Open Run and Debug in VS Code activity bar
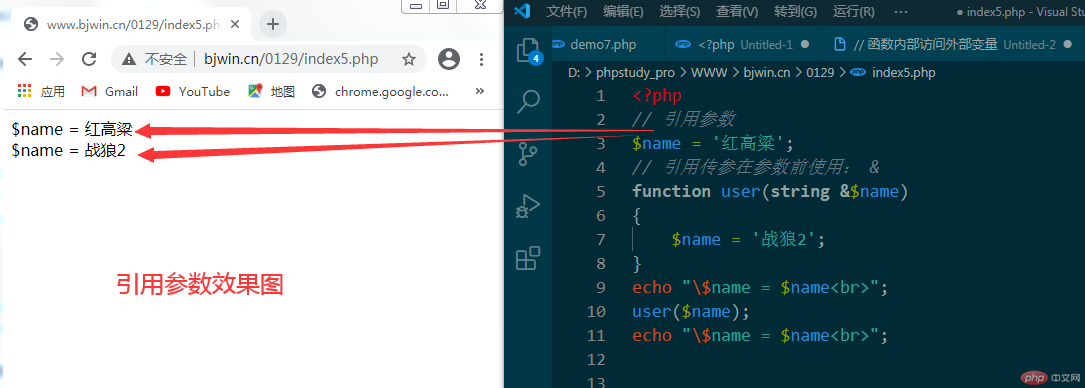1085x388 pixels. [x=528, y=205]
